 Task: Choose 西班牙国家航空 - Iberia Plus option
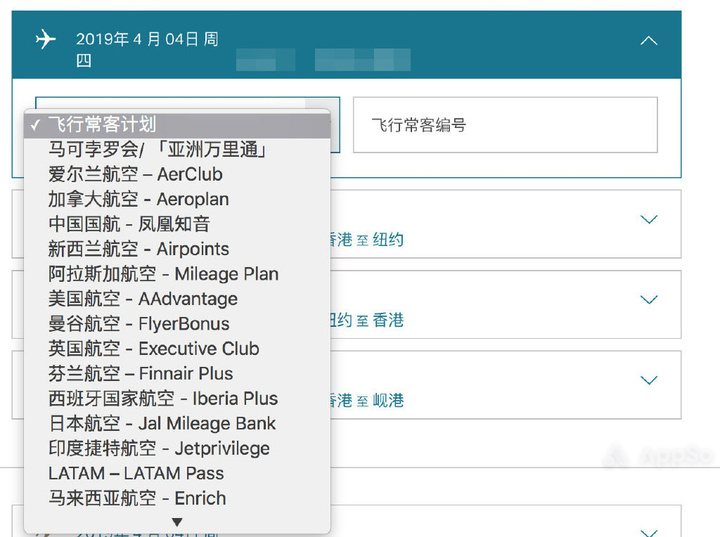(x=177, y=398)
